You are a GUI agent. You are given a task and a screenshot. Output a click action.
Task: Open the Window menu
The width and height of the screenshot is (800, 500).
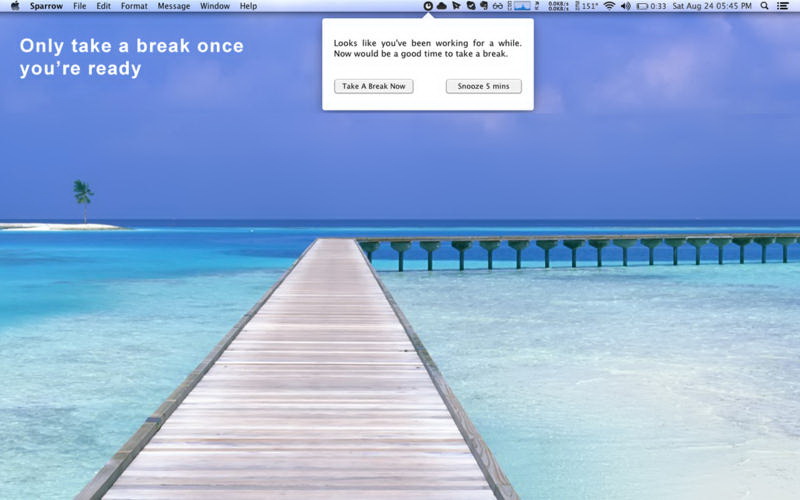pos(214,6)
